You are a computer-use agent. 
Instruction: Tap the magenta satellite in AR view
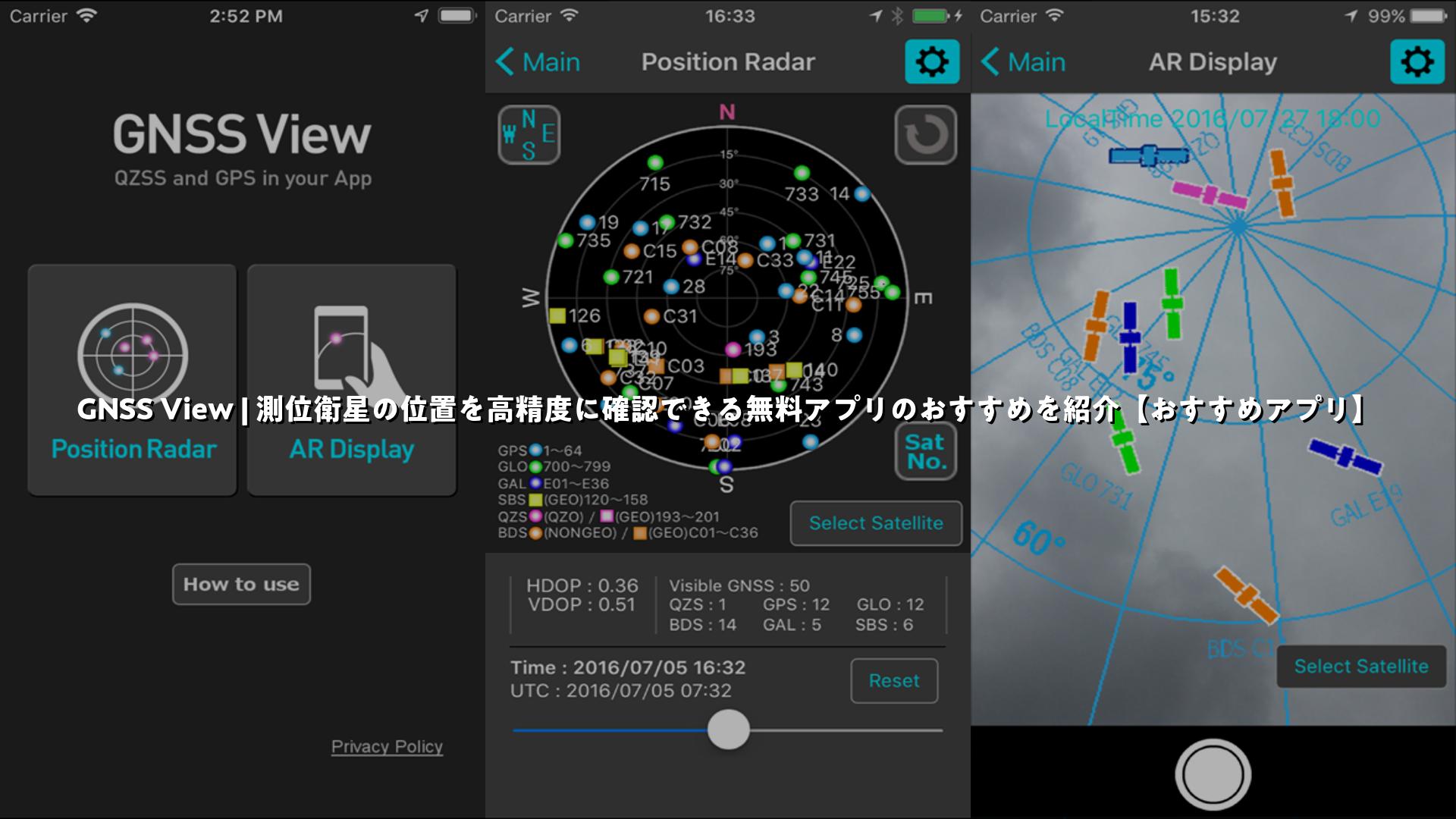click(x=1210, y=195)
